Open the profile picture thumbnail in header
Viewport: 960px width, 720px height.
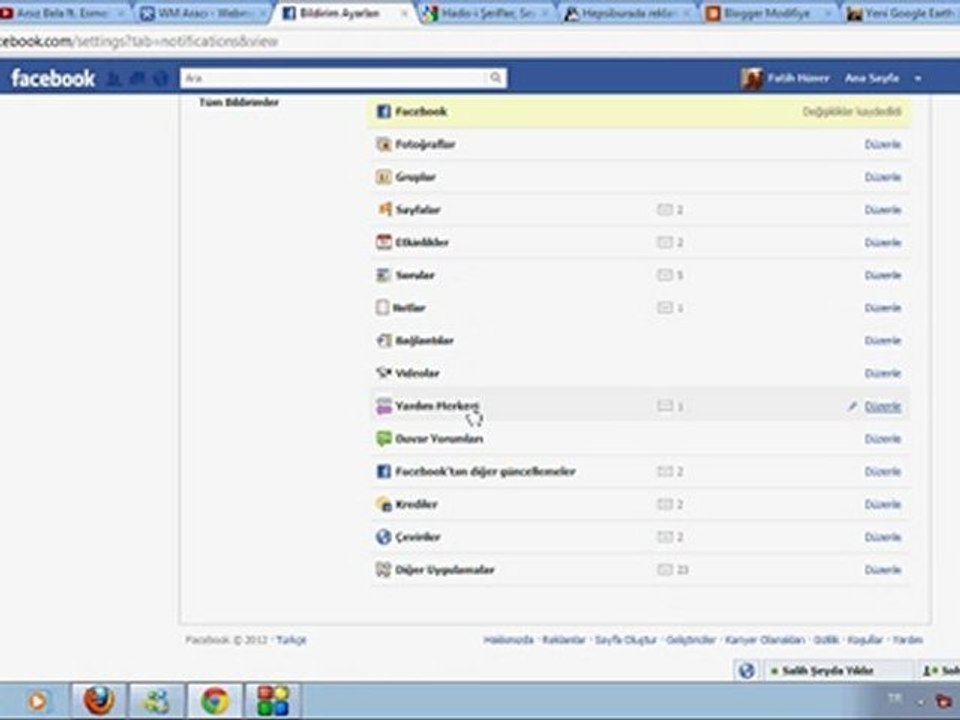coord(751,78)
